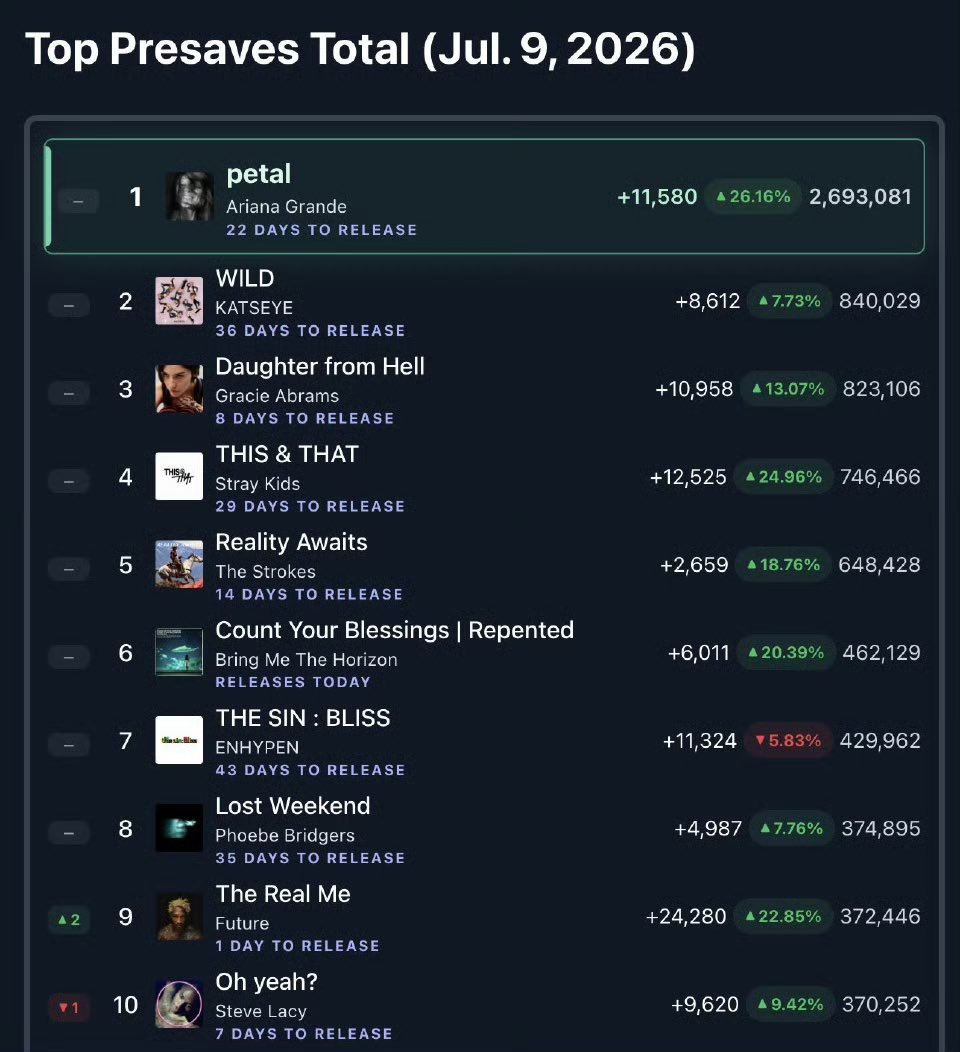Open the Count Your Blessings cover art
Viewport: 960px width, 1052px height.
[x=179, y=652]
